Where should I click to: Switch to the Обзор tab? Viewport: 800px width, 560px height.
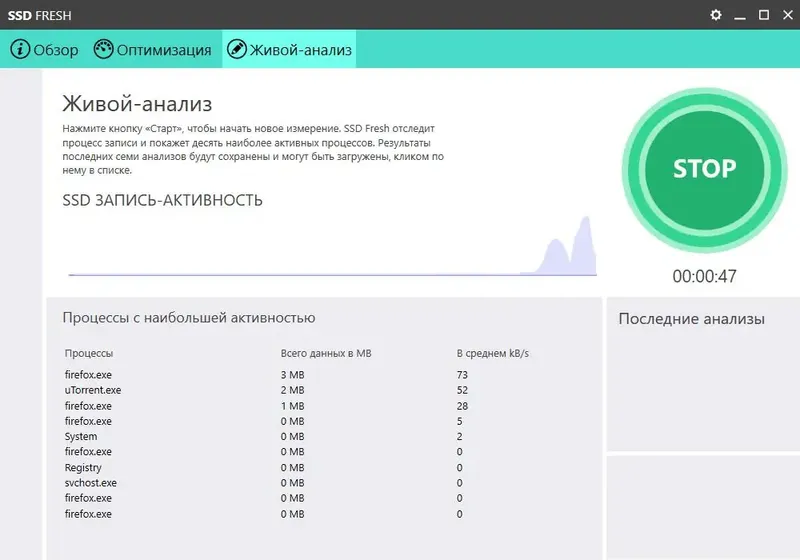click(44, 49)
